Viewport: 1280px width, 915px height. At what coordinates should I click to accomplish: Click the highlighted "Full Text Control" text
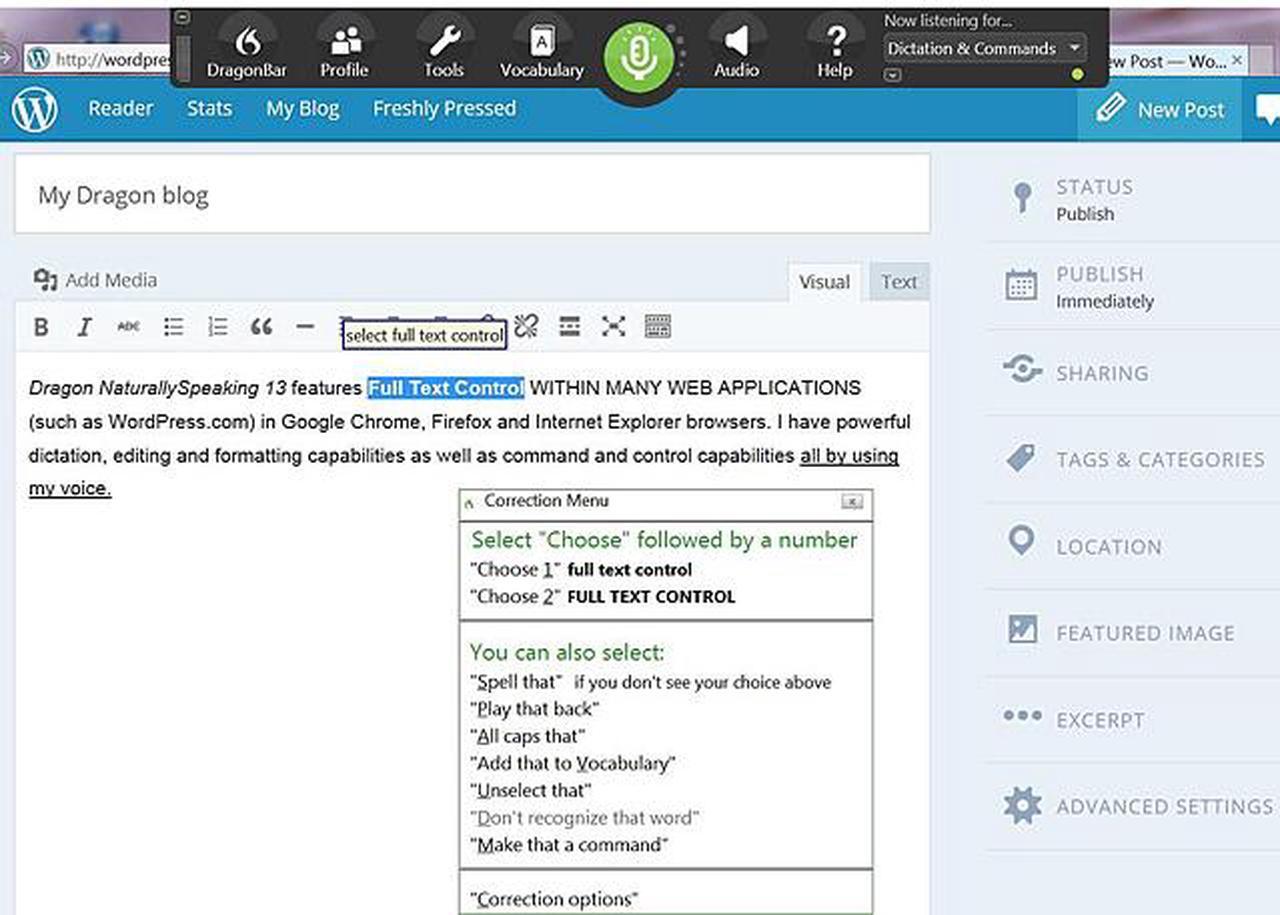445,387
